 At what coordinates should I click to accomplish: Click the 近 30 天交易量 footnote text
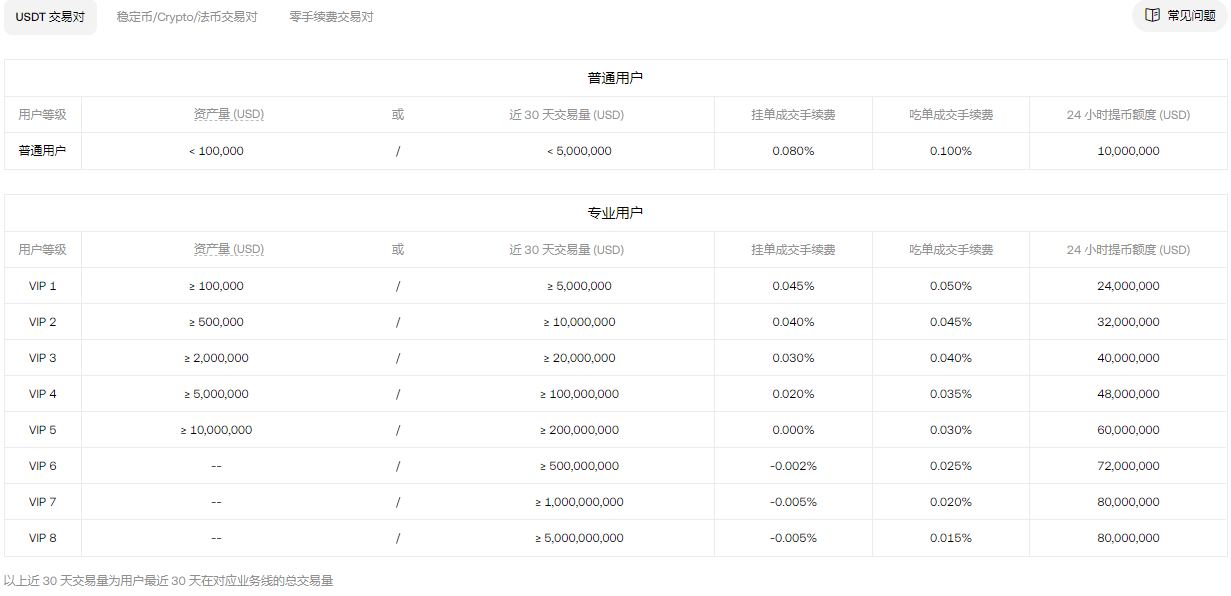click(168, 580)
